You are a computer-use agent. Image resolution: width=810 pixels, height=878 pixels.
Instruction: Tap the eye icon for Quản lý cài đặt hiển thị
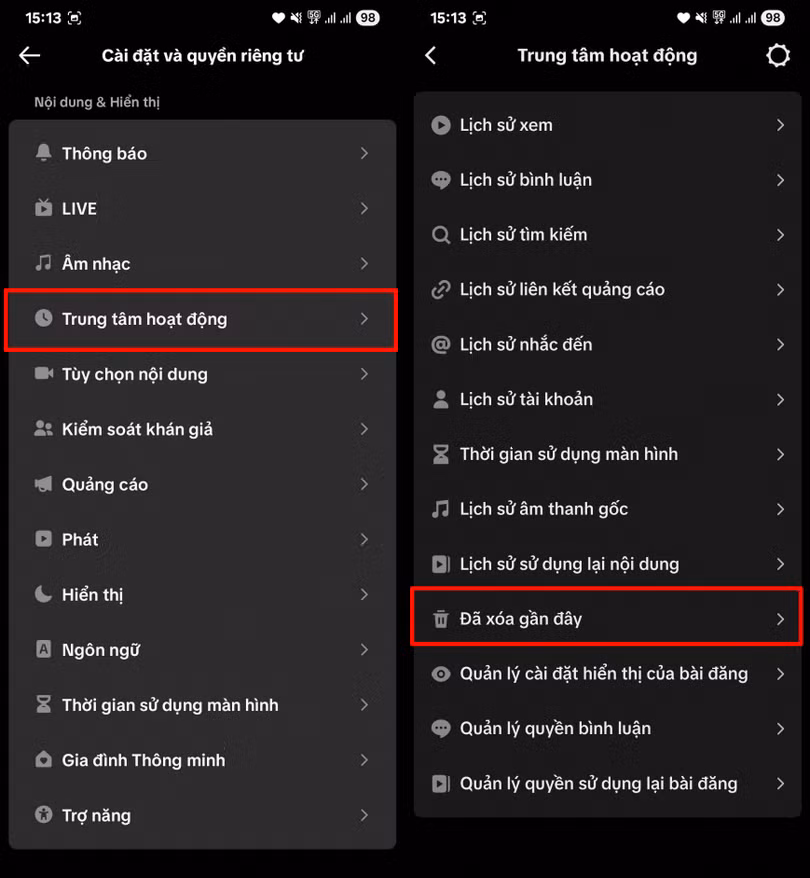(441, 674)
